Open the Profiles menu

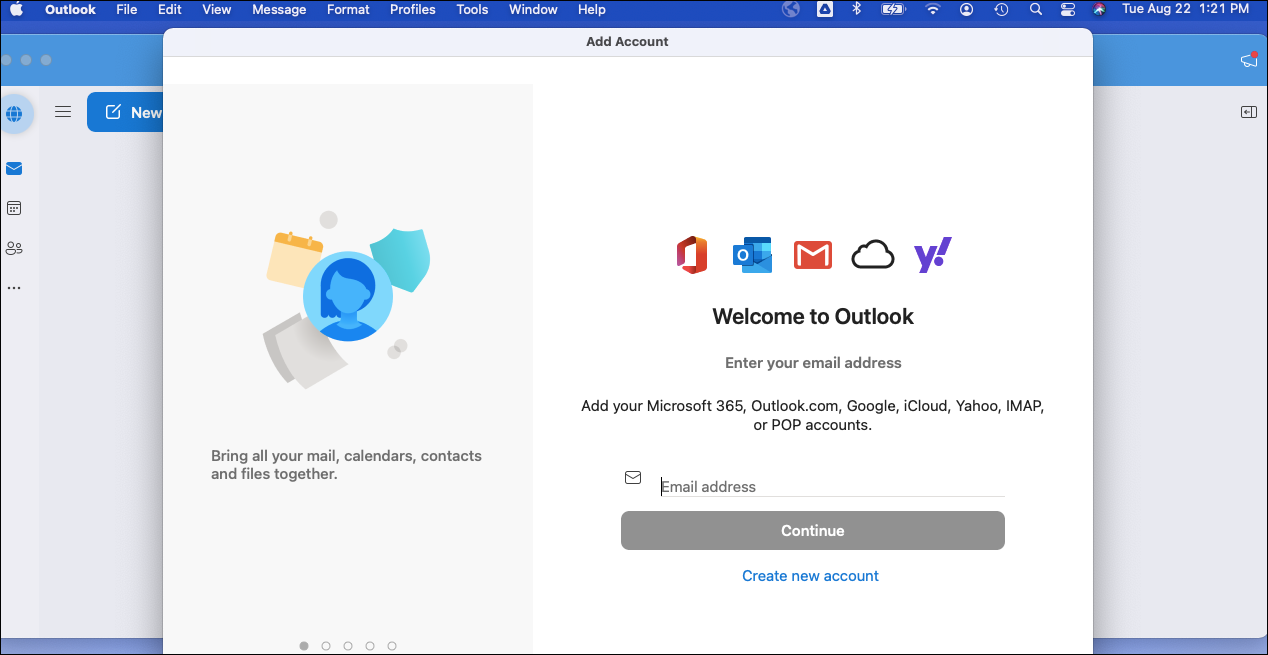tap(412, 10)
